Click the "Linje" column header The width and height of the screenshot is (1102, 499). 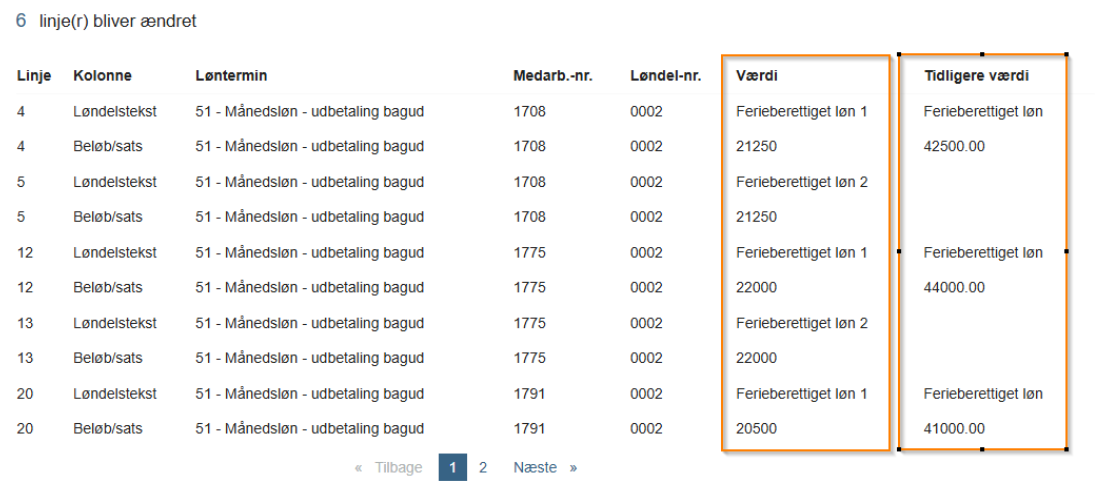32,76
